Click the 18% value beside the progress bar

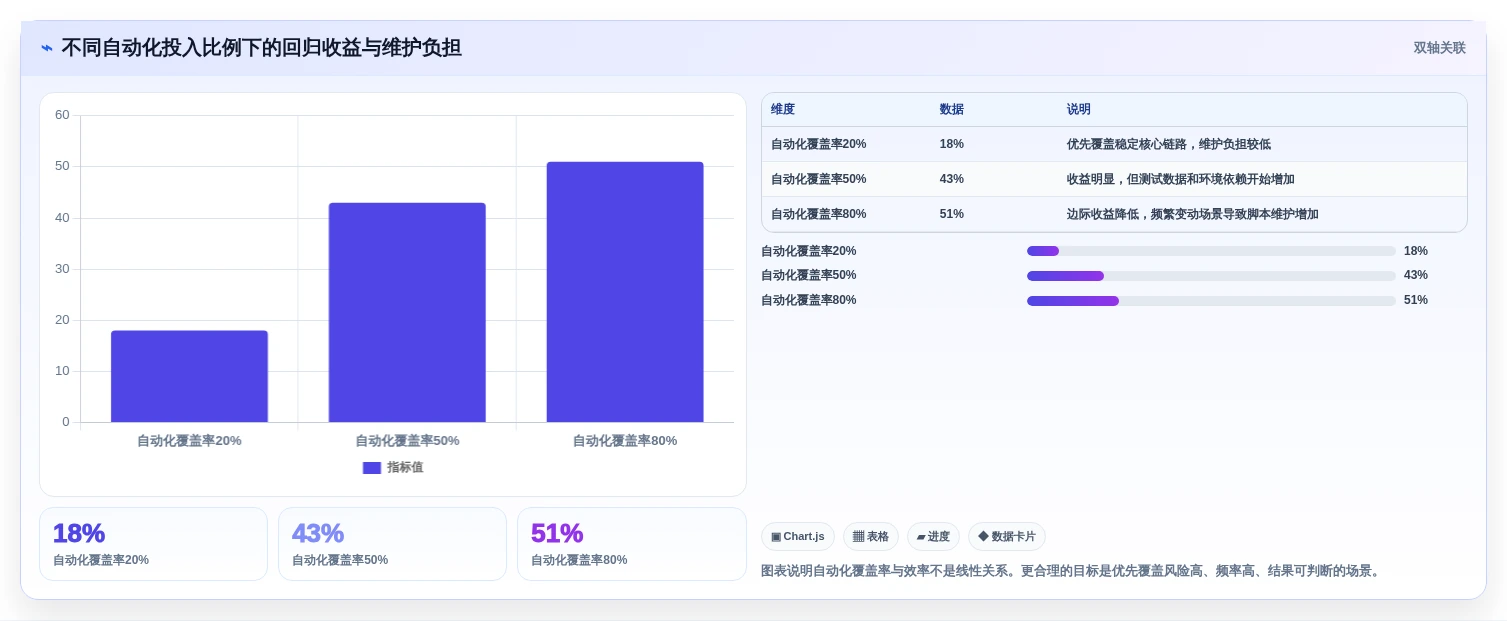(1416, 251)
